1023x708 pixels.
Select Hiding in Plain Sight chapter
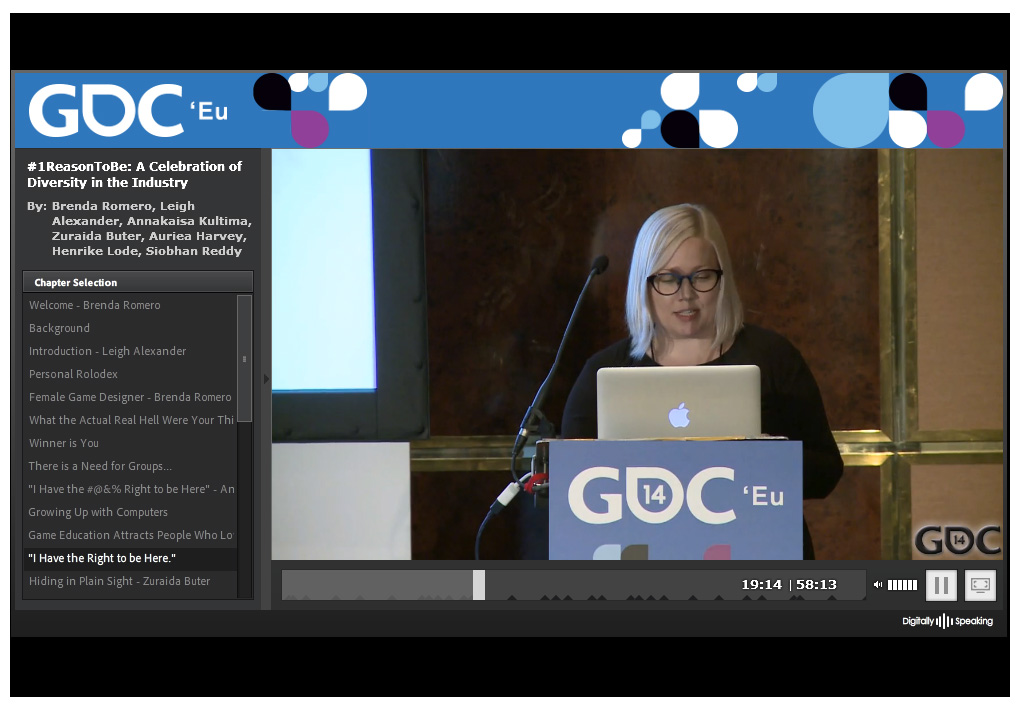[120, 581]
